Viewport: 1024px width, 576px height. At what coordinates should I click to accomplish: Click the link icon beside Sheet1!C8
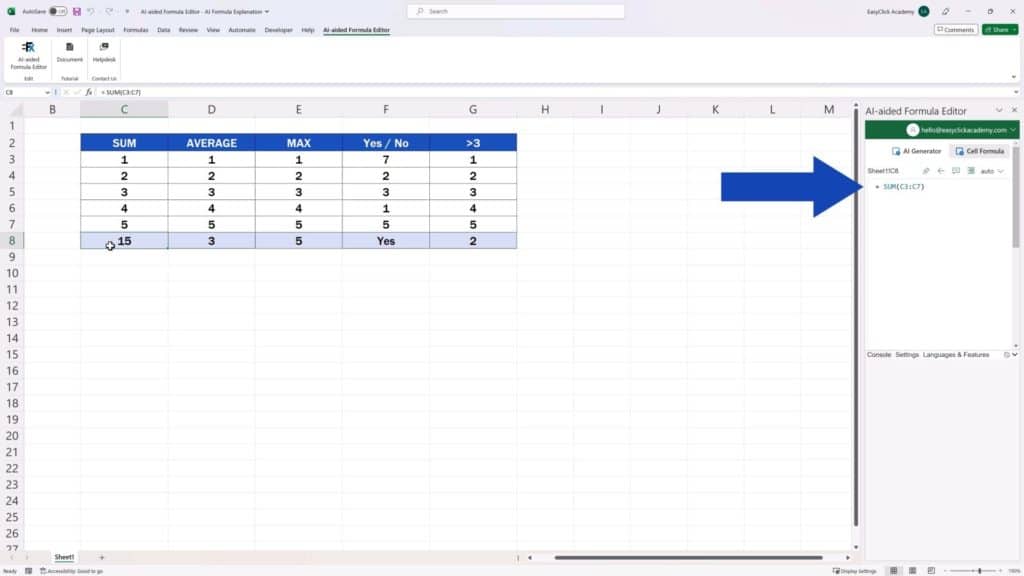pyautogui.click(x=925, y=170)
